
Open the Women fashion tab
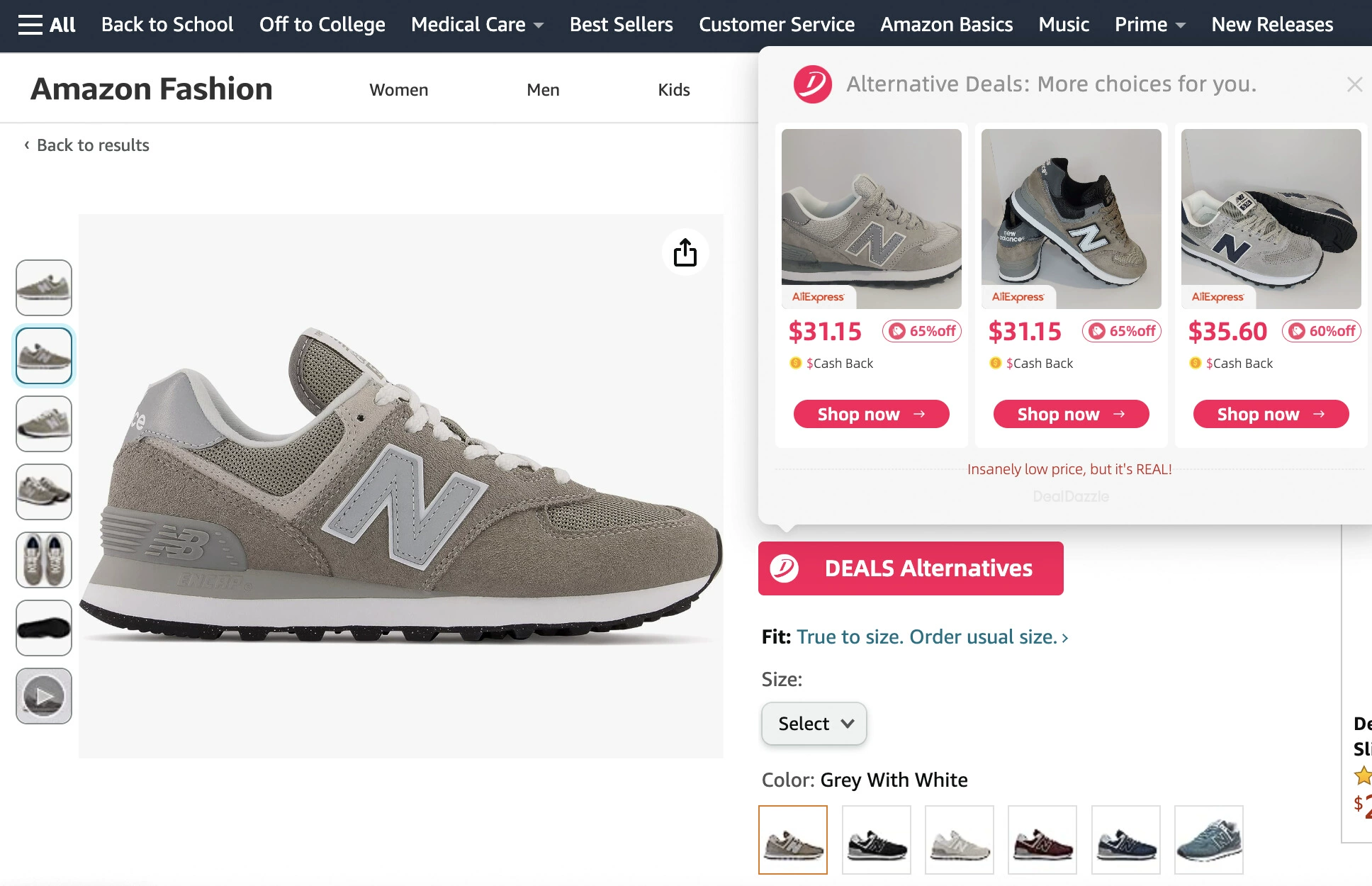coord(398,90)
